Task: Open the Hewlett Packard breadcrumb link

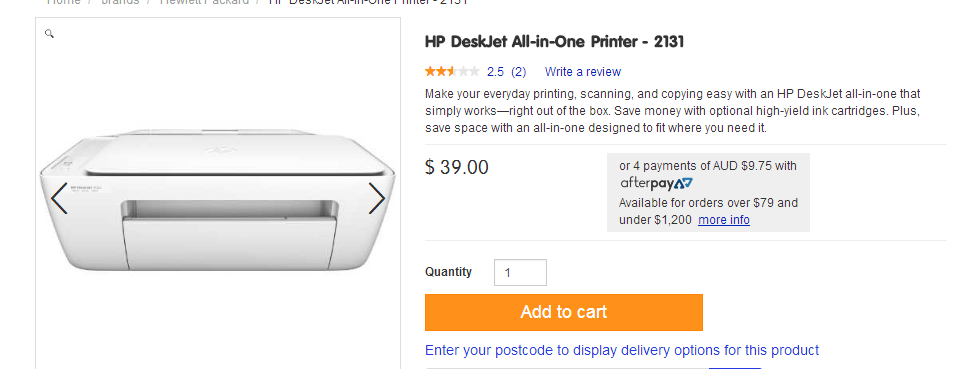Action: 204,2
